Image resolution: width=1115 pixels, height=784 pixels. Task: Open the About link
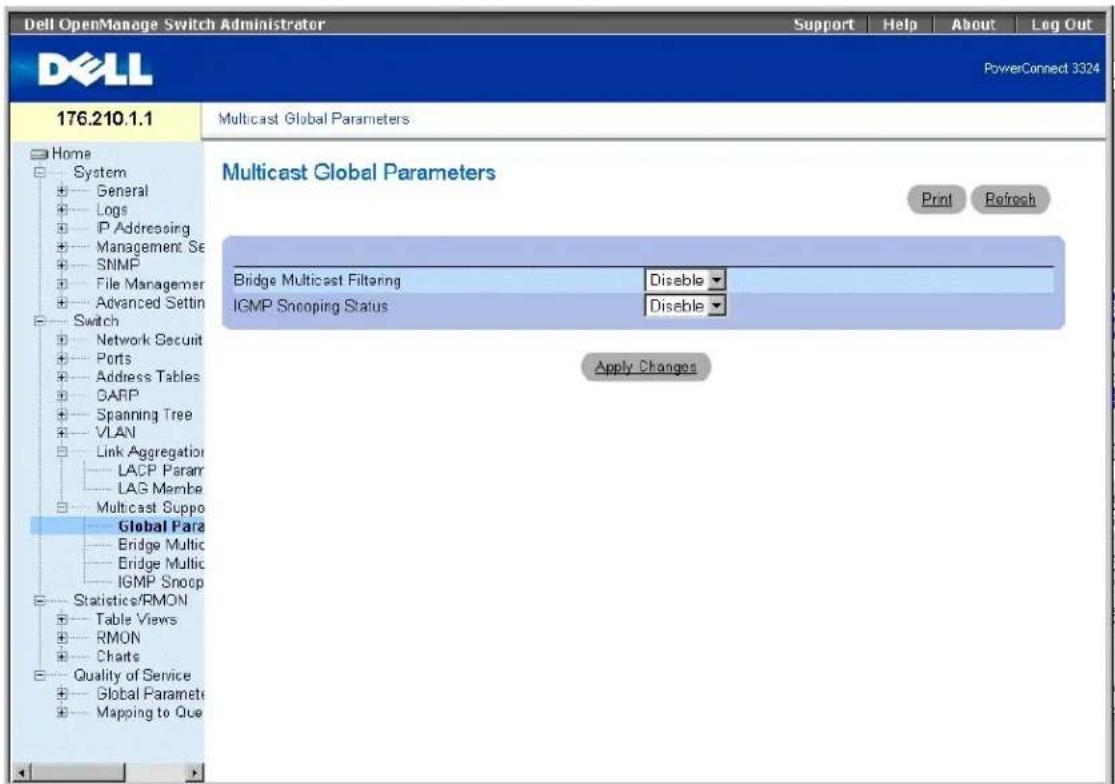973,24
